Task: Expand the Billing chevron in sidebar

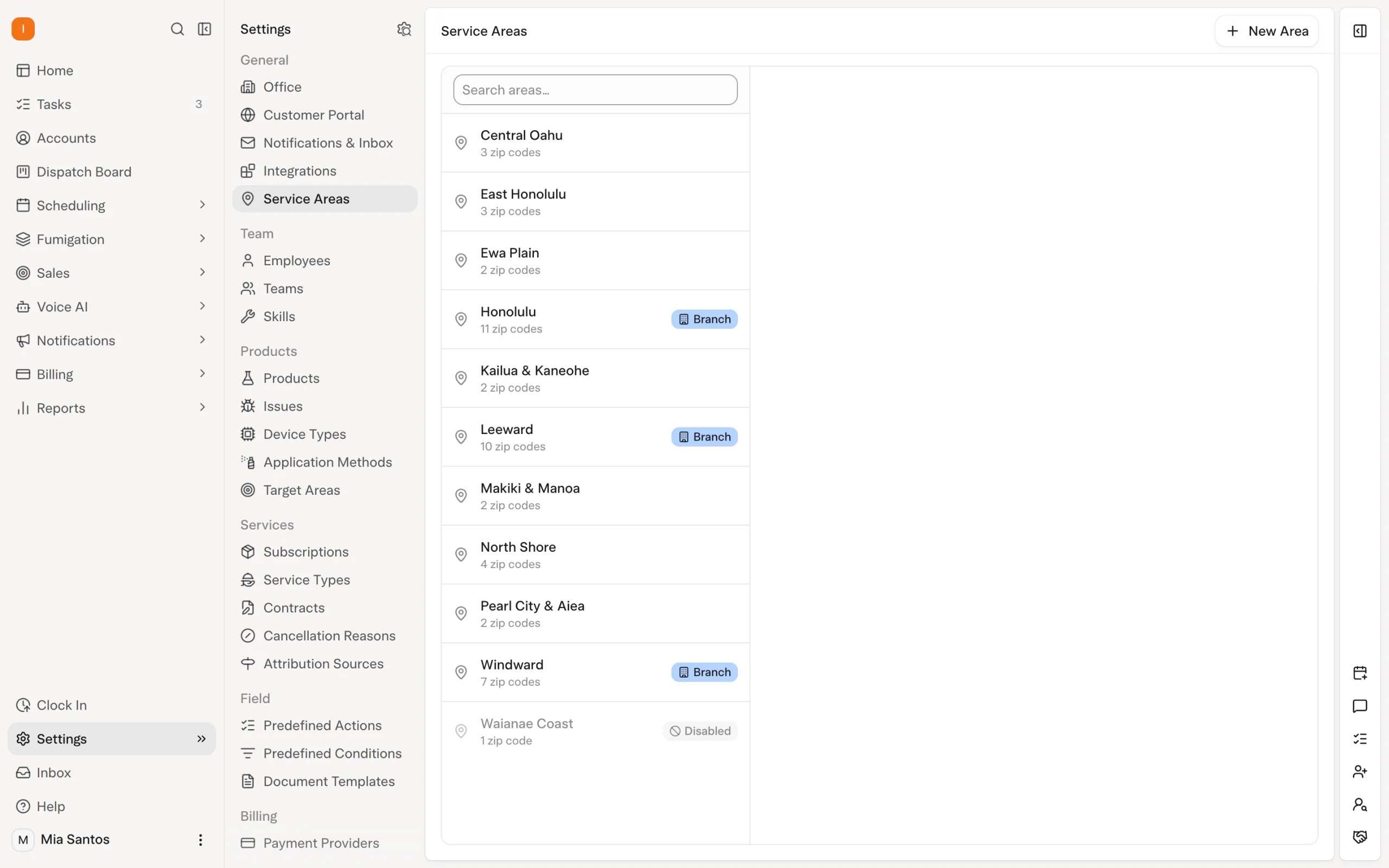Action: click(x=202, y=374)
